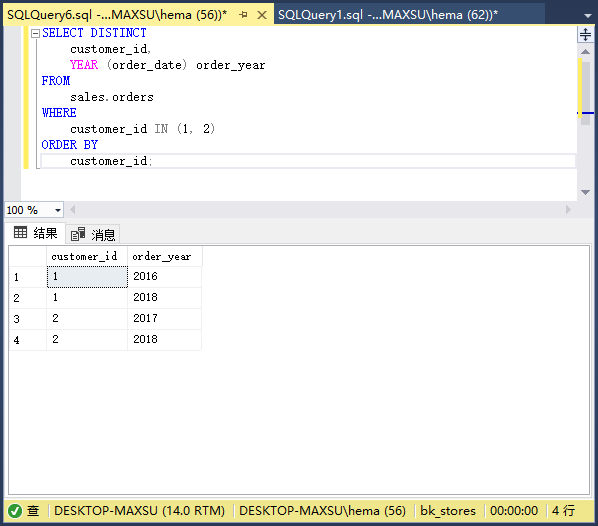Click the vertical scrollbar up arrow
Screen dimensions: 598x526
(x=585, y=51)
